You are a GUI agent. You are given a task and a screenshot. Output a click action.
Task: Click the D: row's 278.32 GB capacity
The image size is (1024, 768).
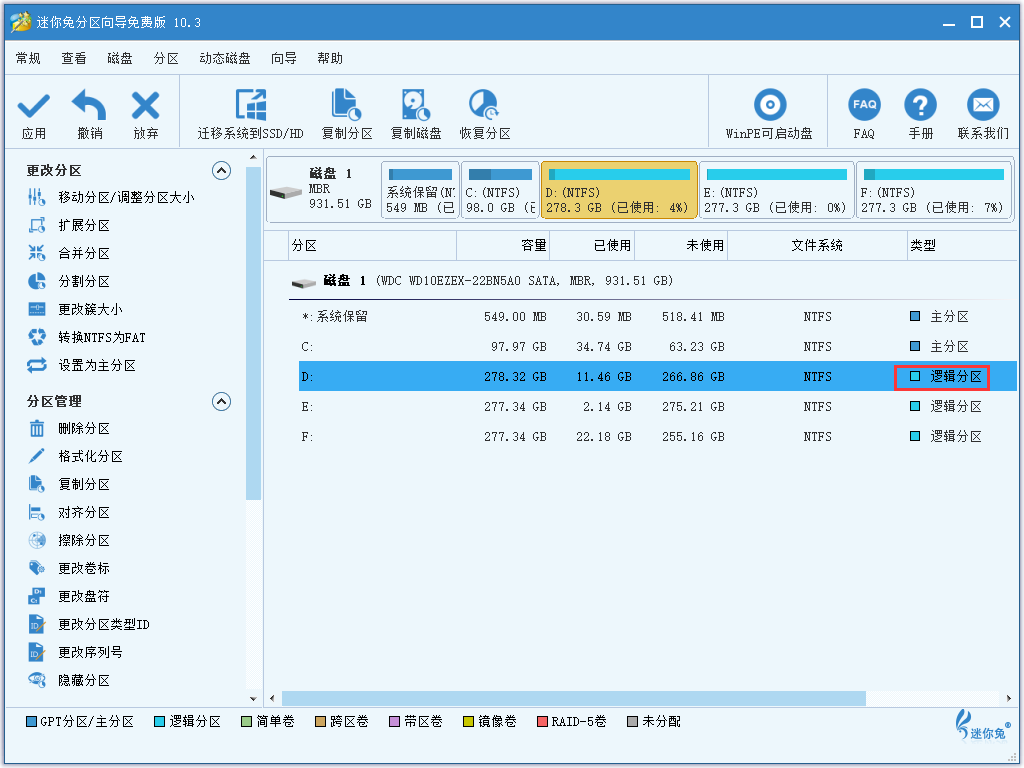(515, 377)
